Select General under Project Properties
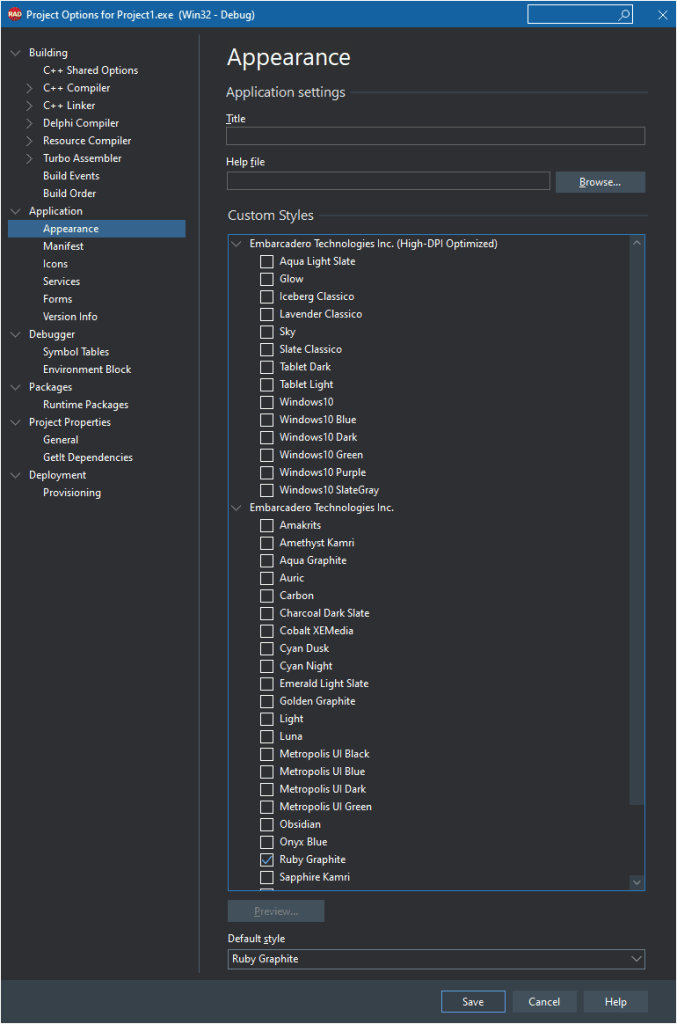 61,440
